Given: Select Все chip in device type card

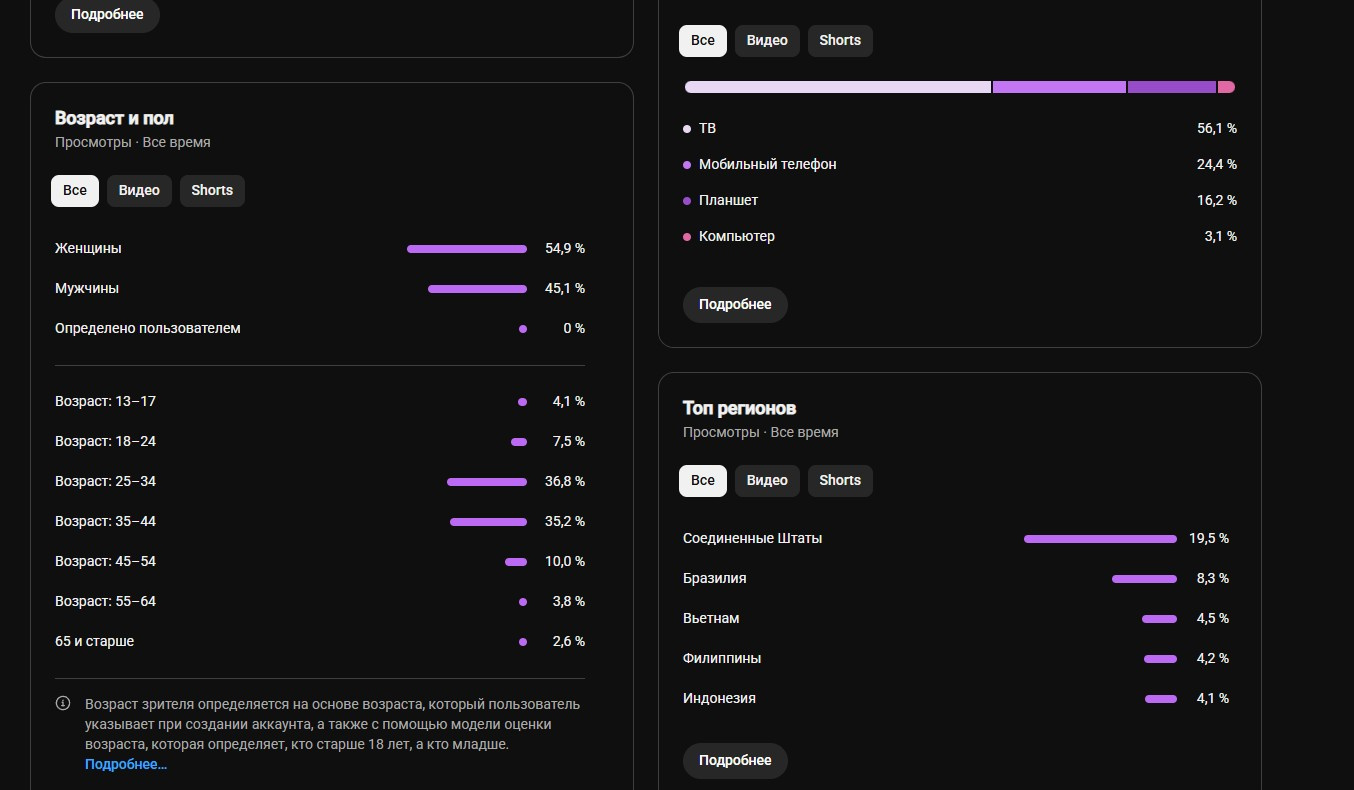Looking at the screenshot, I should [x=703, y=41].
